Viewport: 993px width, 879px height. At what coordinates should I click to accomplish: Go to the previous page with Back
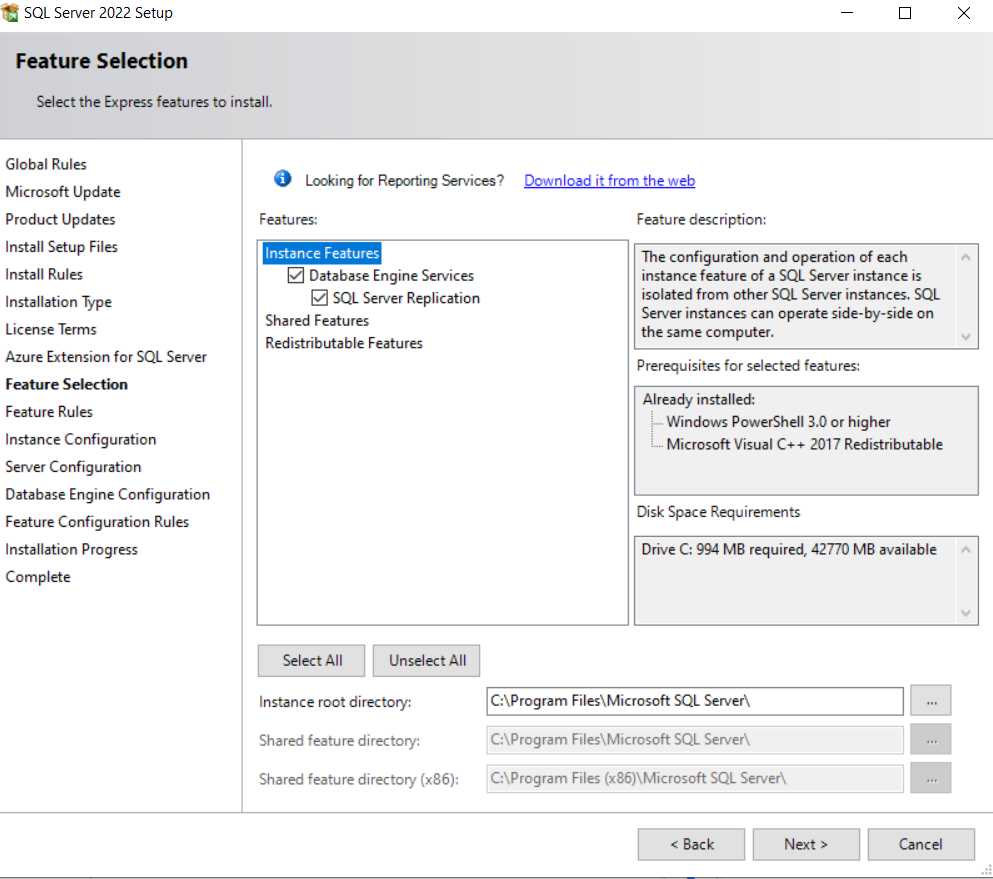(692, 844)
